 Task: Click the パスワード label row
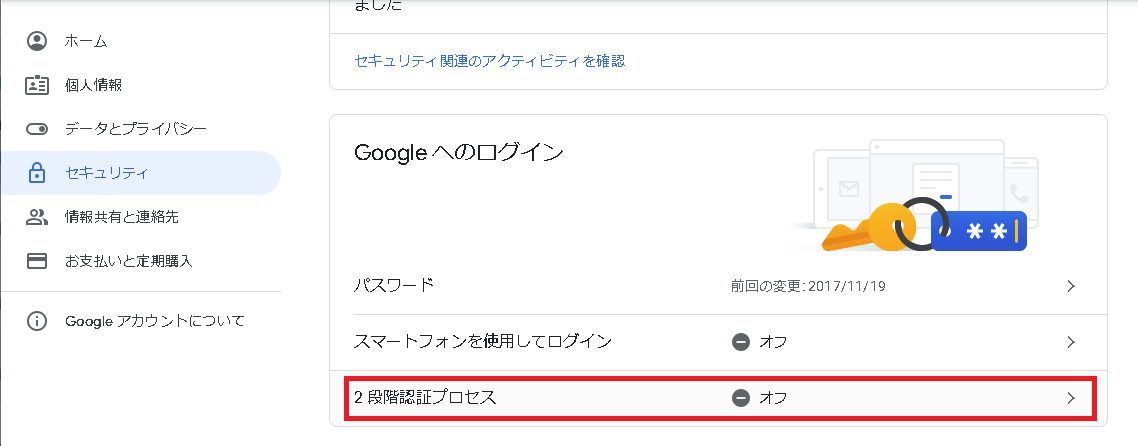719,286
